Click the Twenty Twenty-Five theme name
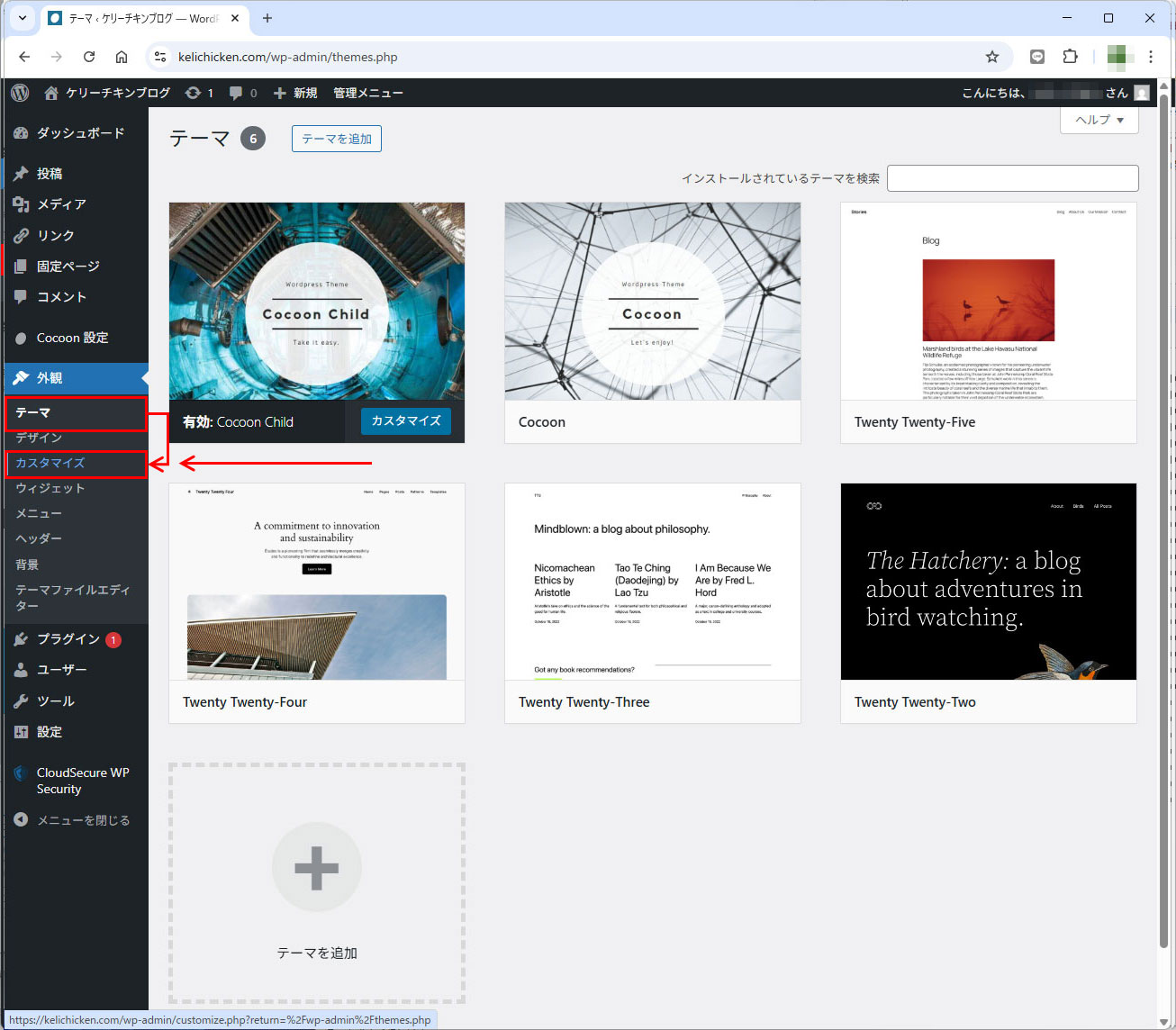 [915, 422]
